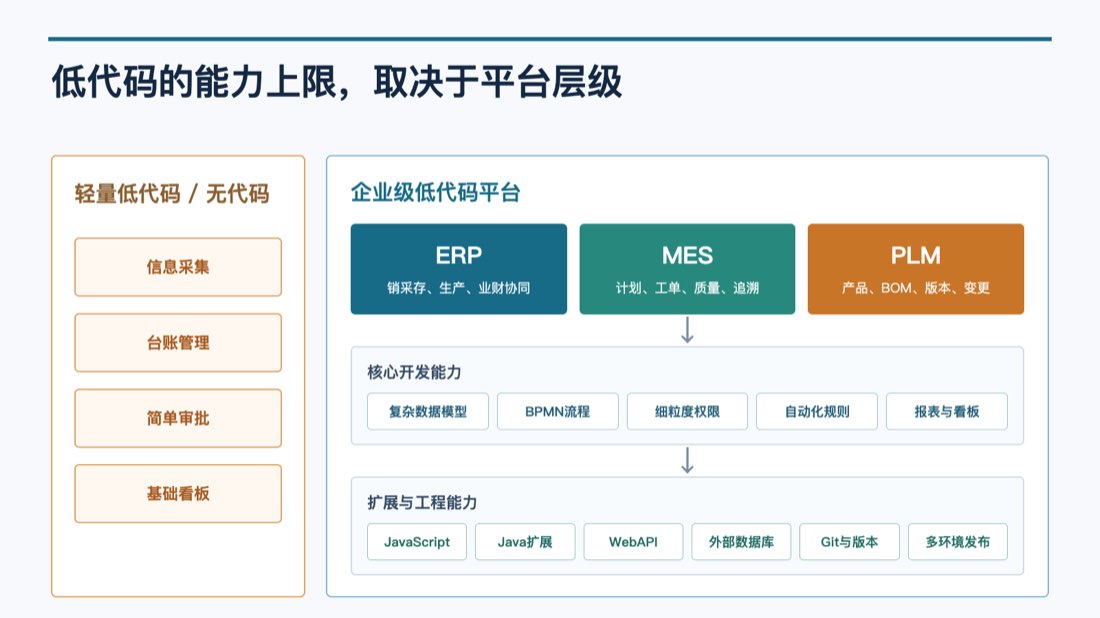This screenshot has width=1100, height=618.
Task: Select the 外部数据库 chip
Action: pyautogui.click(x=742, y=542)
